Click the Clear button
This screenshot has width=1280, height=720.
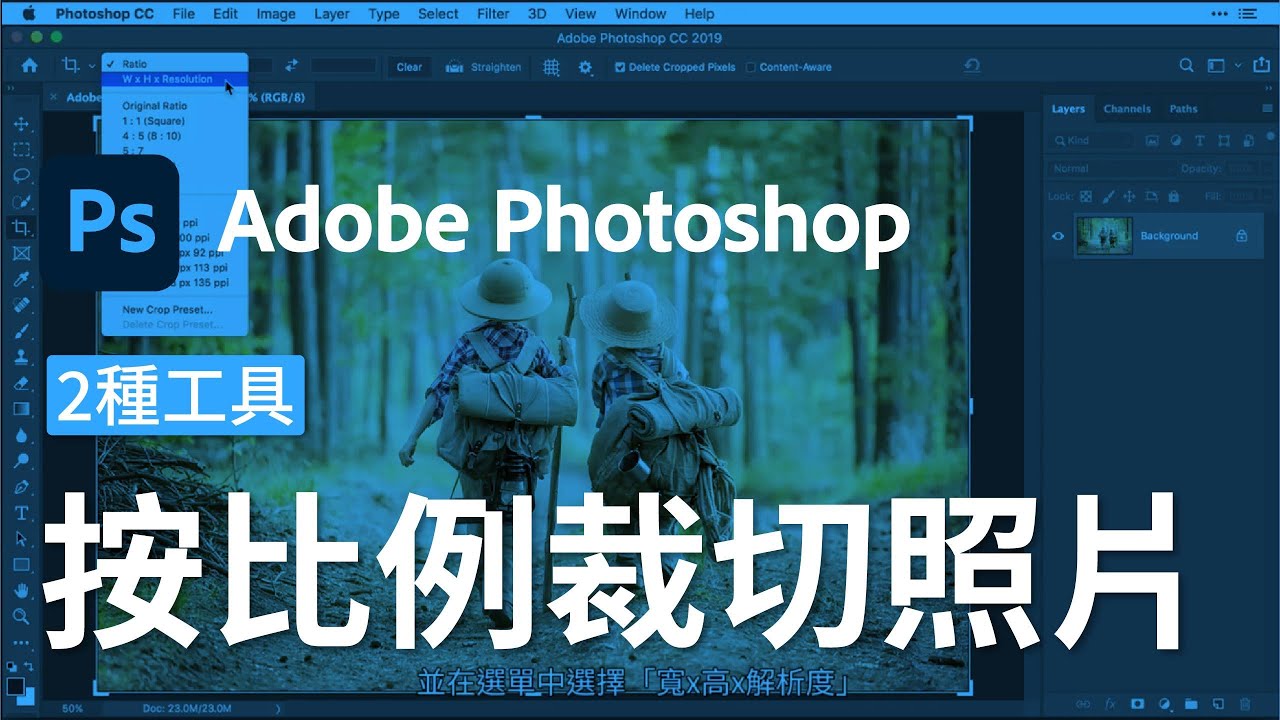pyautogui.click(x=409, y=67)
